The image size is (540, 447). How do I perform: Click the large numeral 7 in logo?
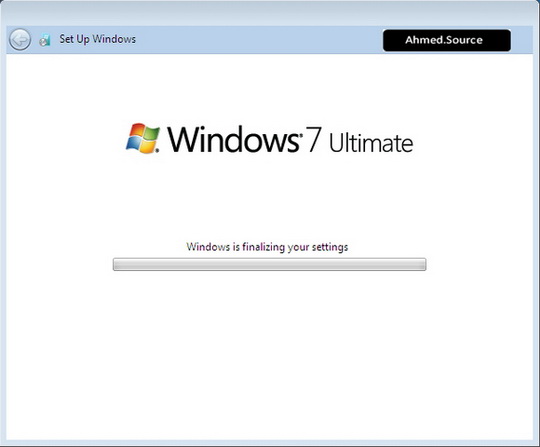point(314,139)
